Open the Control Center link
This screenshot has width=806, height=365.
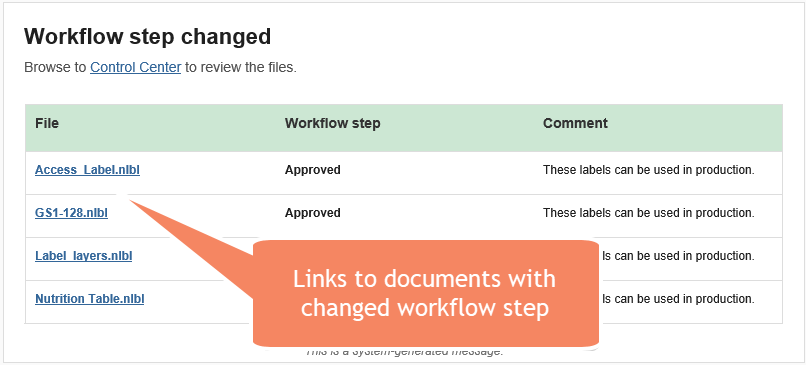click(x=135, y=67)
